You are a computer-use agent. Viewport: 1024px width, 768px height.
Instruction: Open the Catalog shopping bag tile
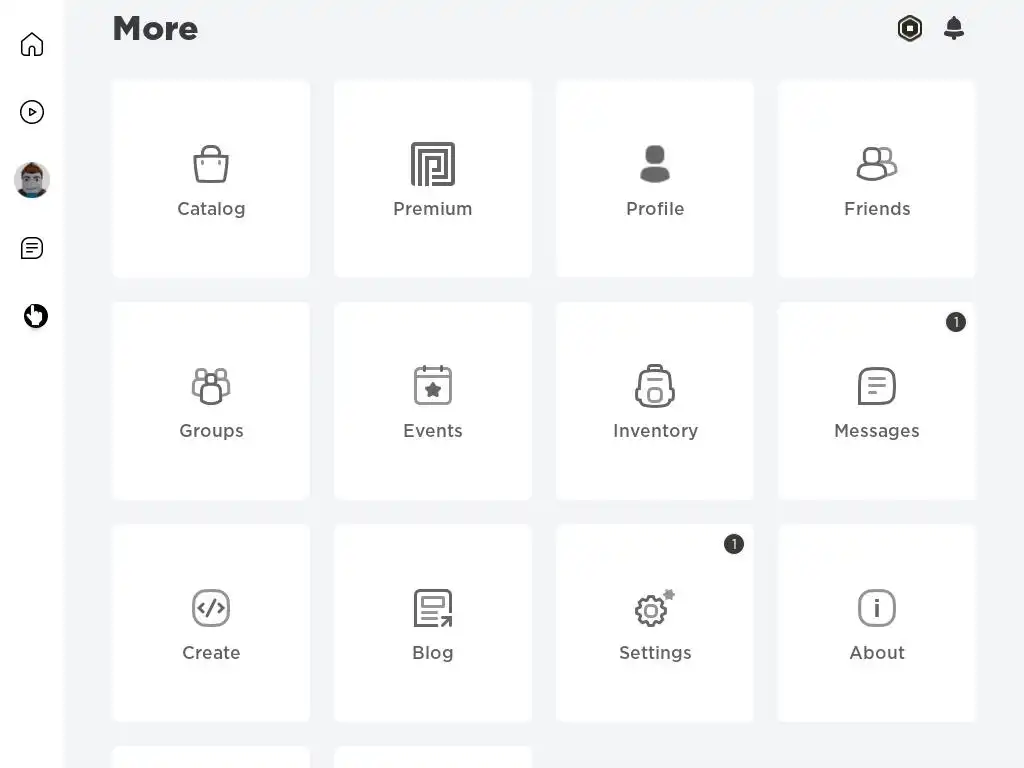pos(211,180)
